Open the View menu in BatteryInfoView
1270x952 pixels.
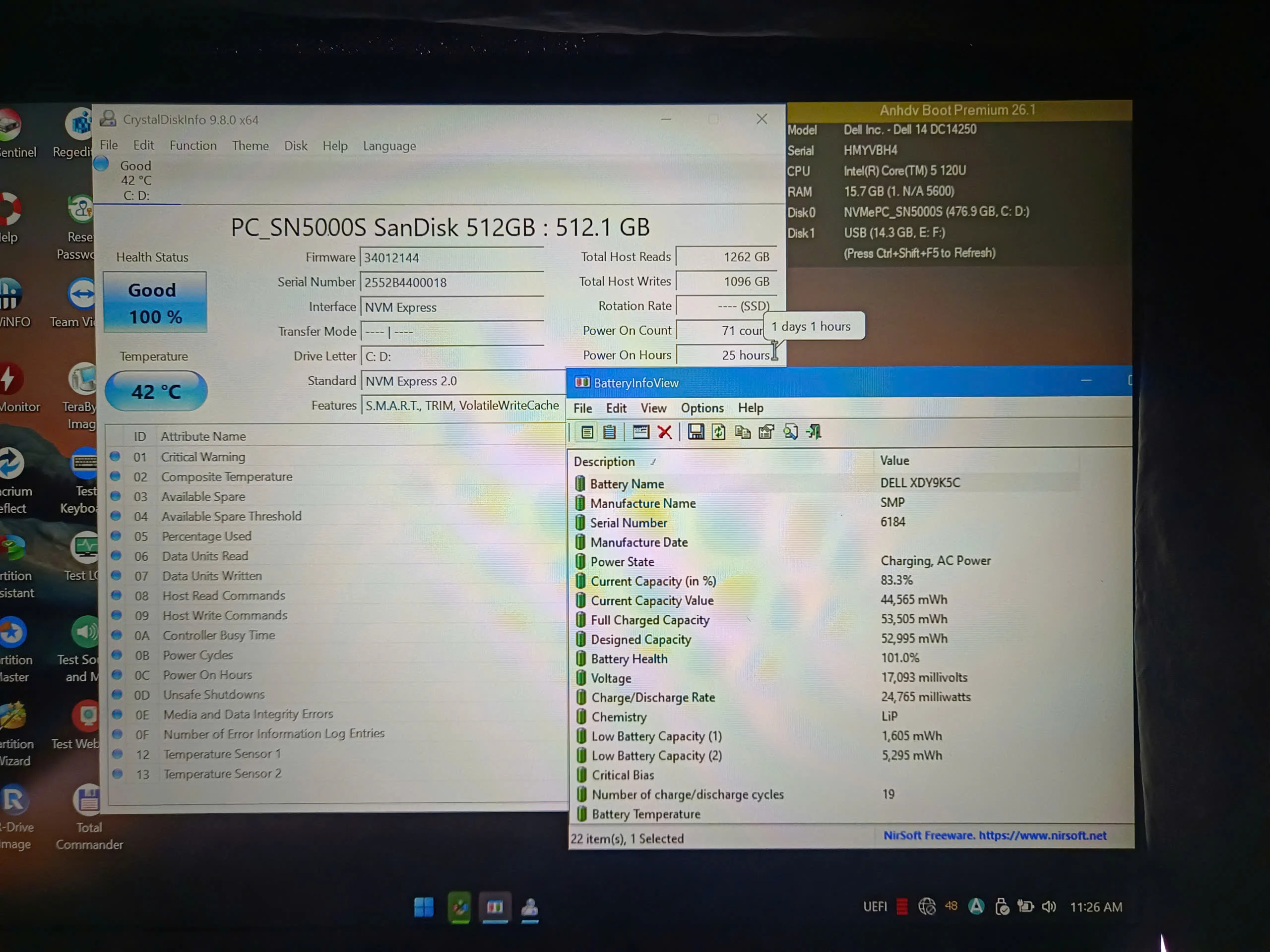(653, 408)
